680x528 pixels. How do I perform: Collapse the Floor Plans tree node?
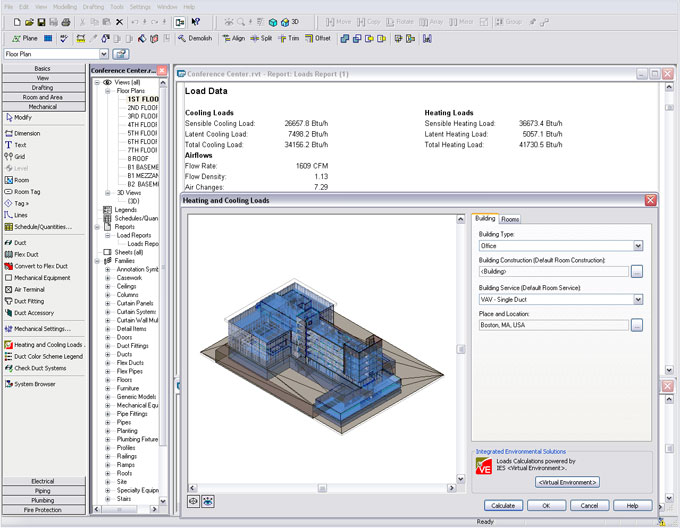point(108,91)
